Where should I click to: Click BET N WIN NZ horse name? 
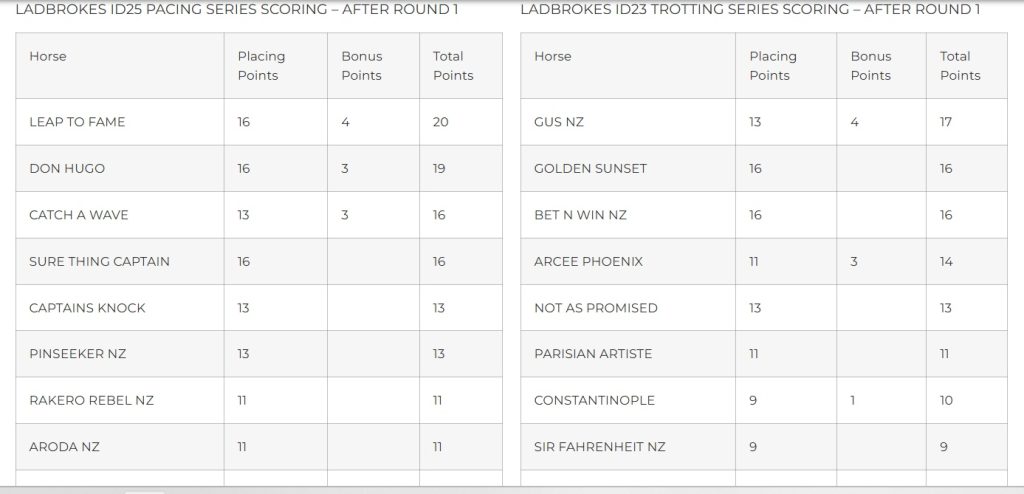580,215
